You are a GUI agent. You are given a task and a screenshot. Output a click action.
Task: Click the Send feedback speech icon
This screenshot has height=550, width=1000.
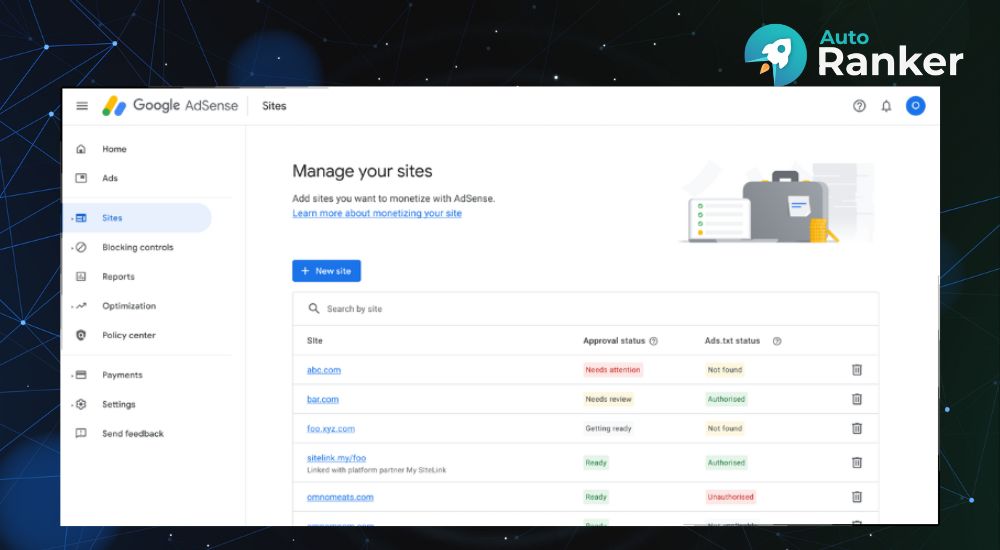click(81, 434)
